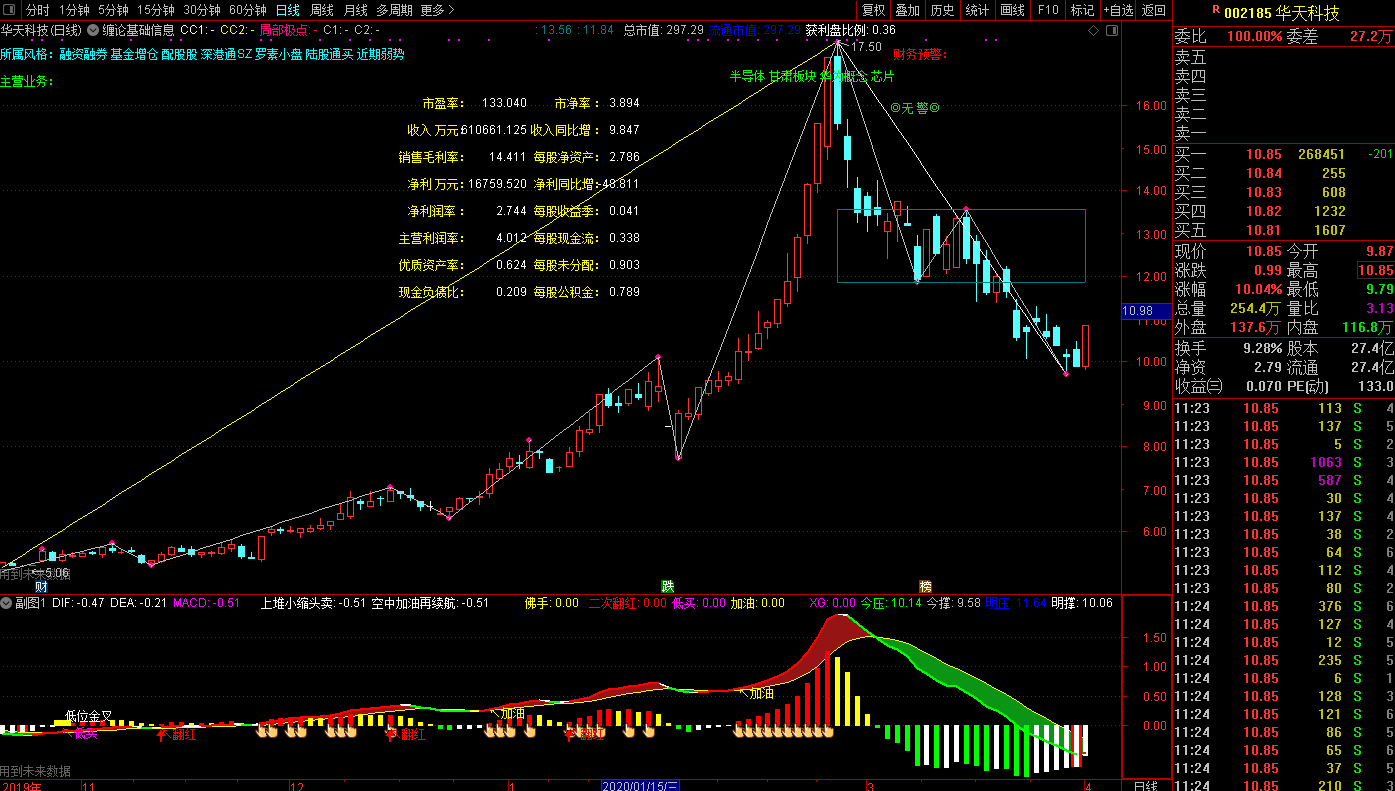
Task: Toggle the info panel icon beside the diamond
Action: [x=1110, y=30]
